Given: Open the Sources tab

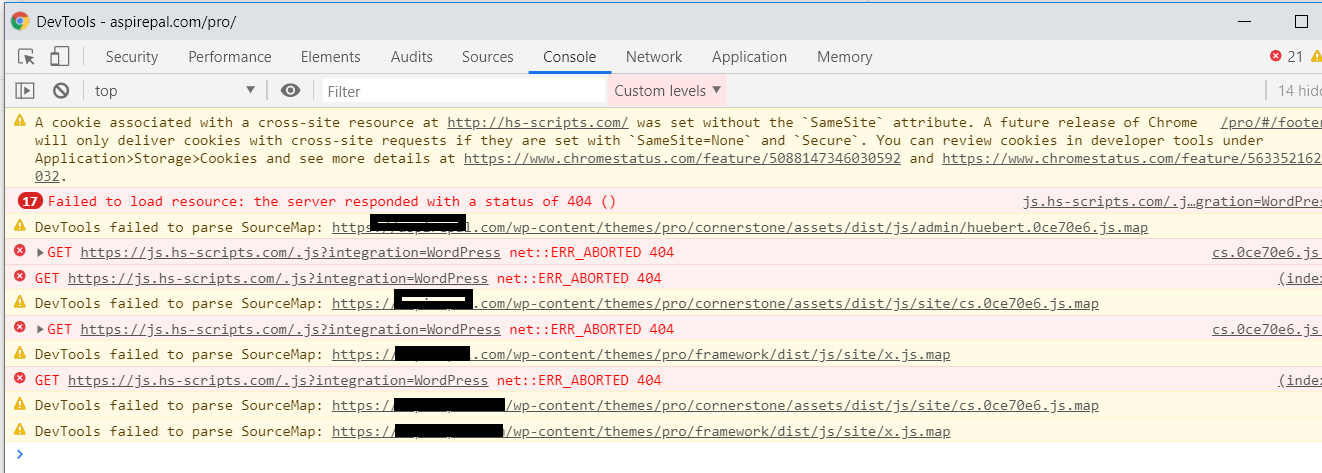Looking at the screenshot, I should [x=488, y=57].
